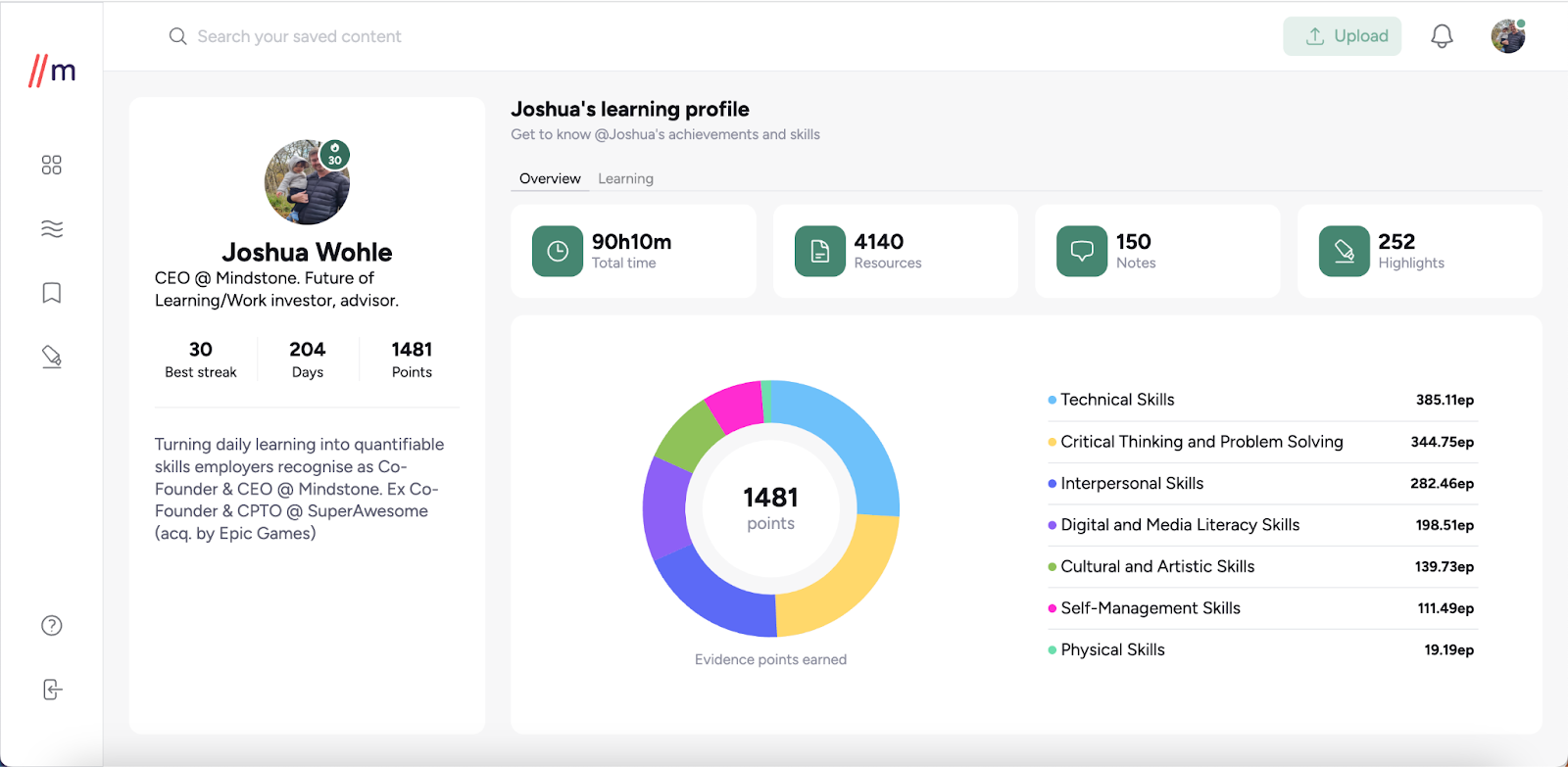Click the Technical Skills legend row
This screenshot has height=767, width=1568.
[x=1261, y=400]
